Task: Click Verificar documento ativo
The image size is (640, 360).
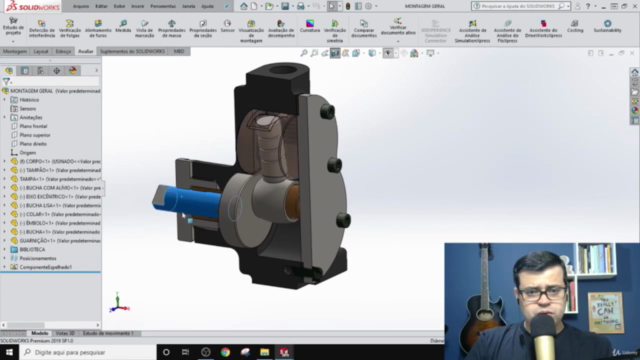Action: (398, 26)
